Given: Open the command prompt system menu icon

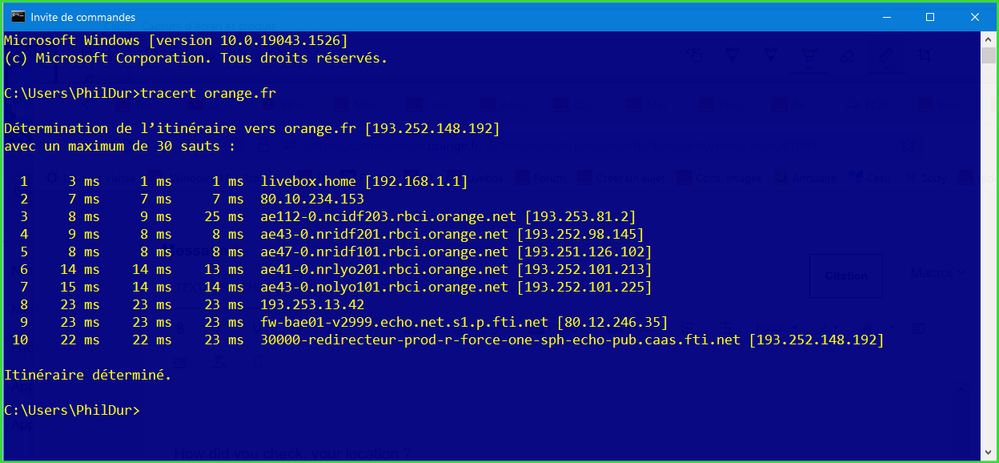Looking at the screenshot, I should pos(18,16).
